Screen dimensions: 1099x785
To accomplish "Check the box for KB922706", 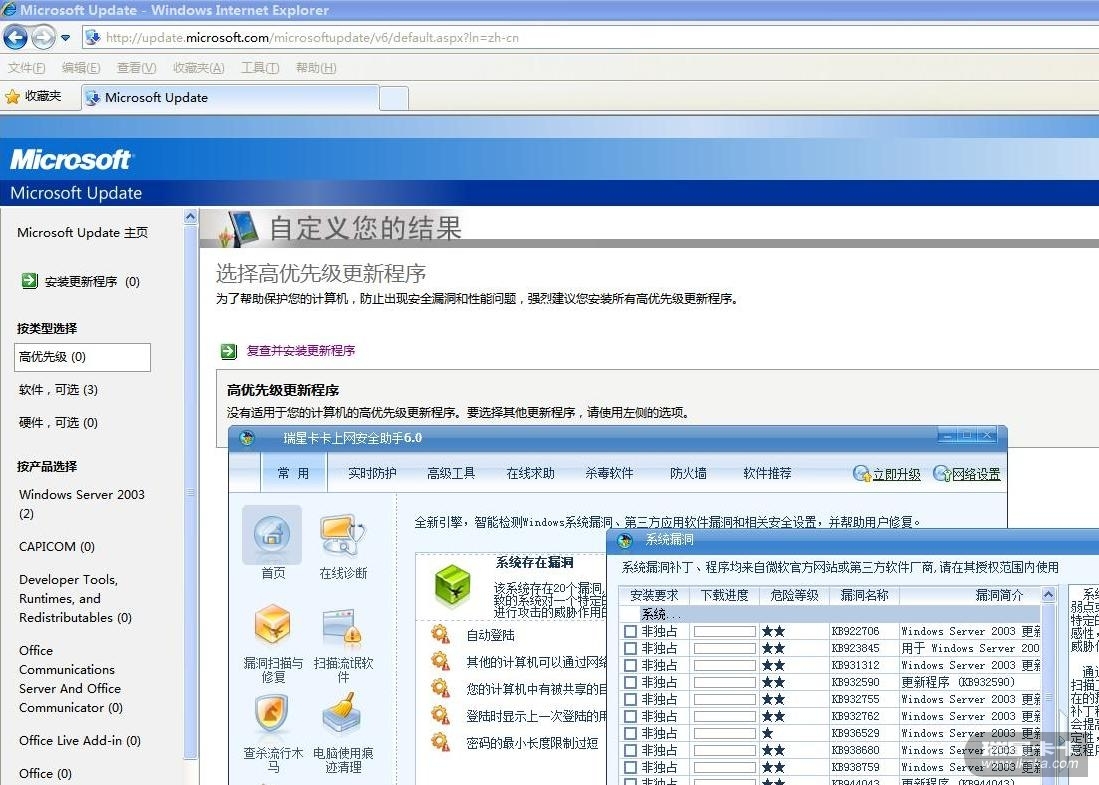I will [630, 632].
